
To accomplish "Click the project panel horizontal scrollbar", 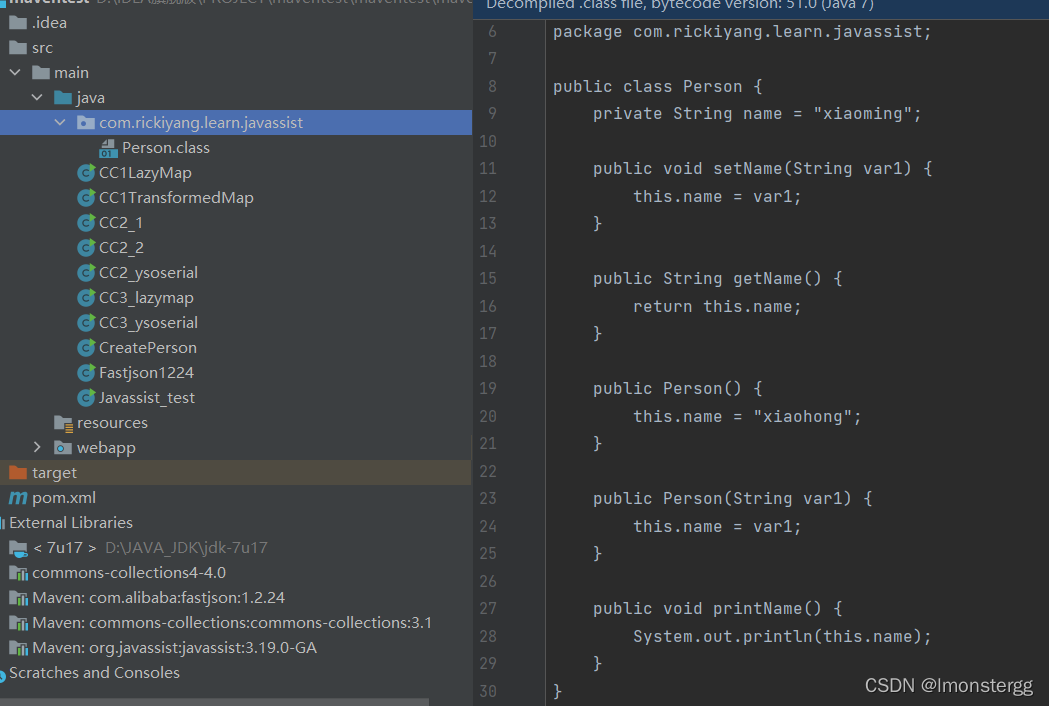I will pyautogui.click(x=214, y=702).
